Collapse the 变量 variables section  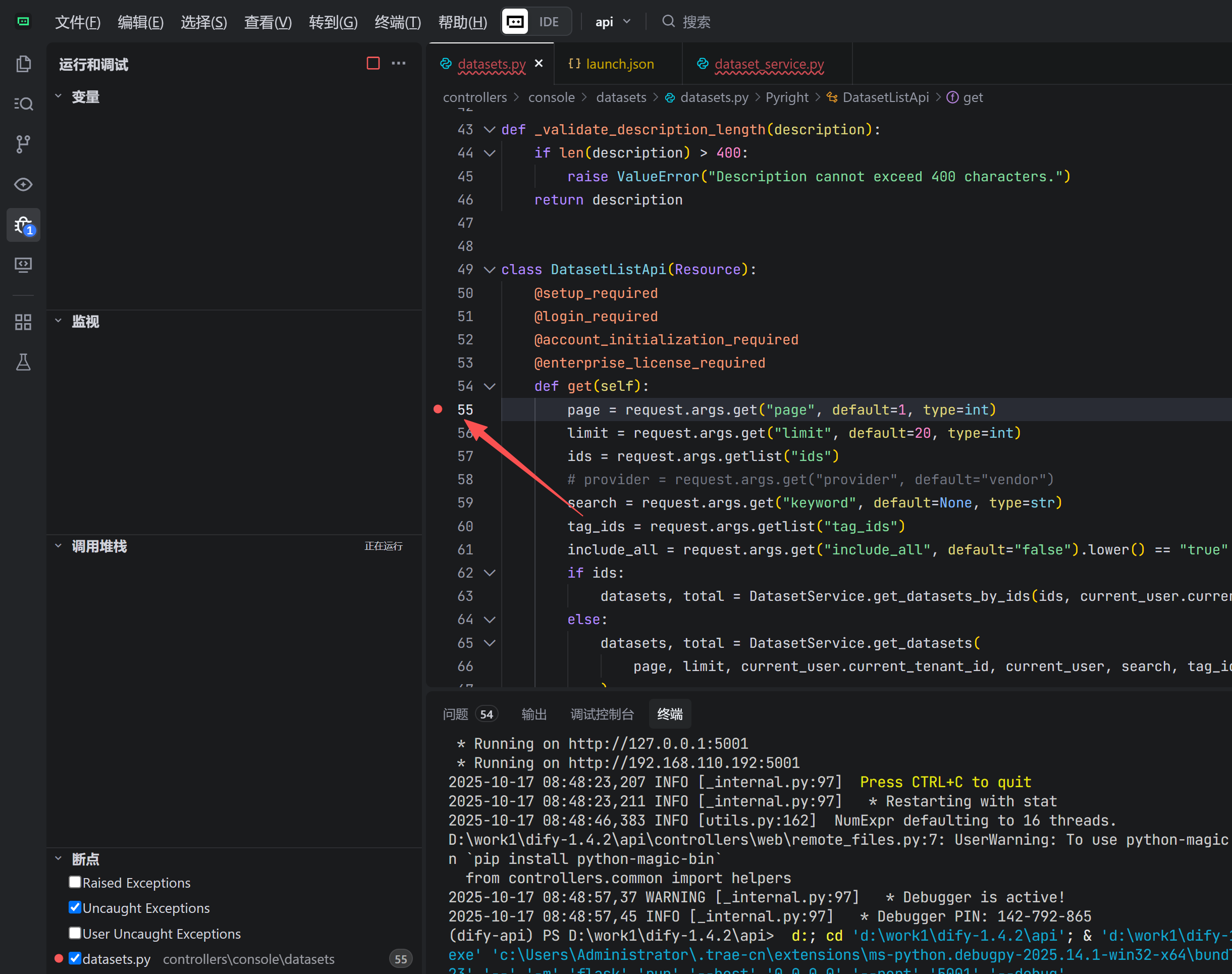58,96
